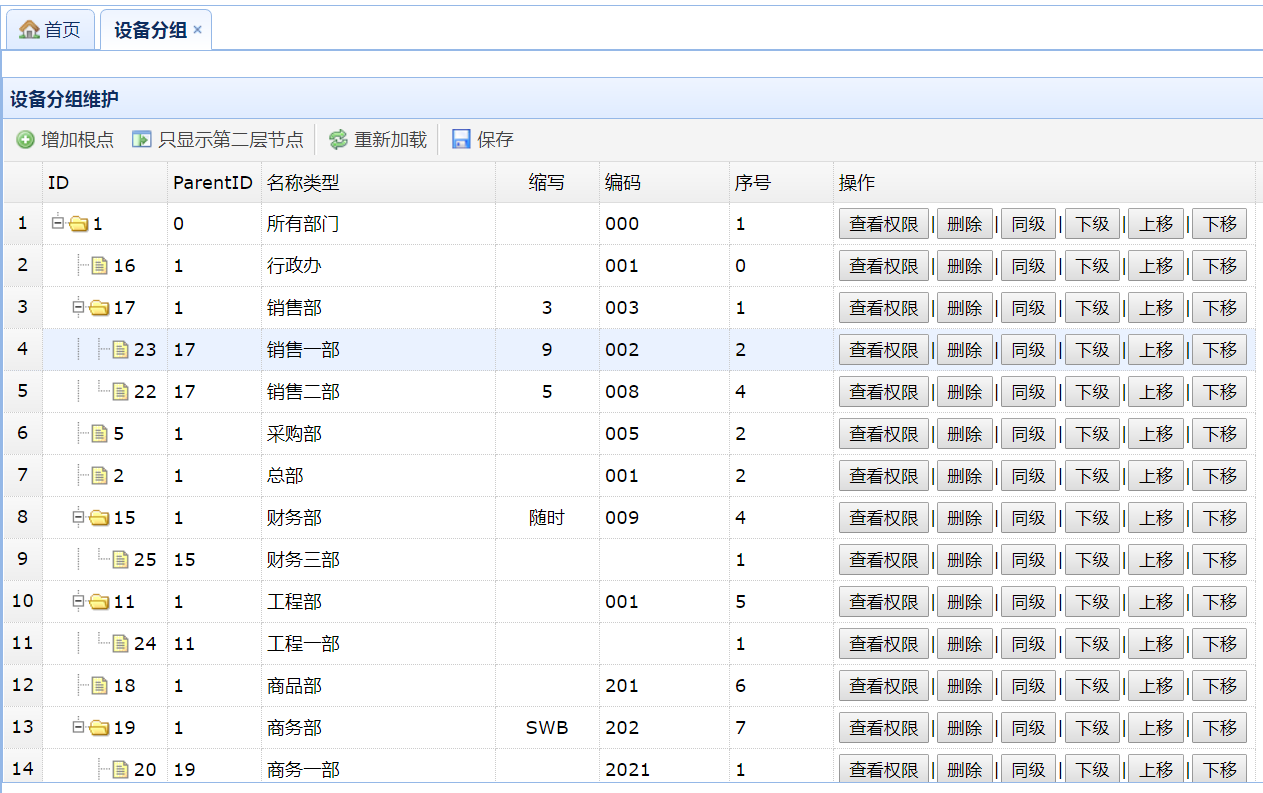Click the folder icon of node 15
This screenshot has height=793, width=1263.
[99, 518]
